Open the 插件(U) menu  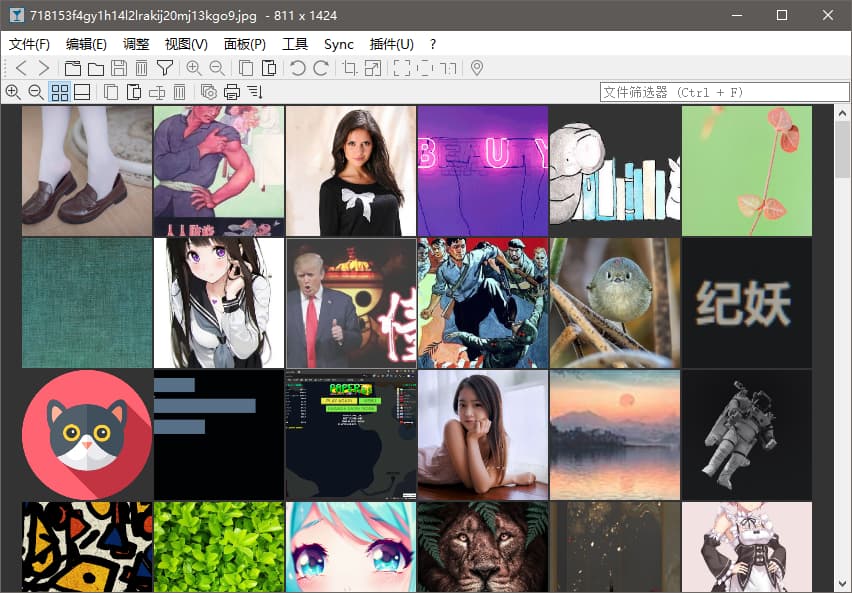391,44
